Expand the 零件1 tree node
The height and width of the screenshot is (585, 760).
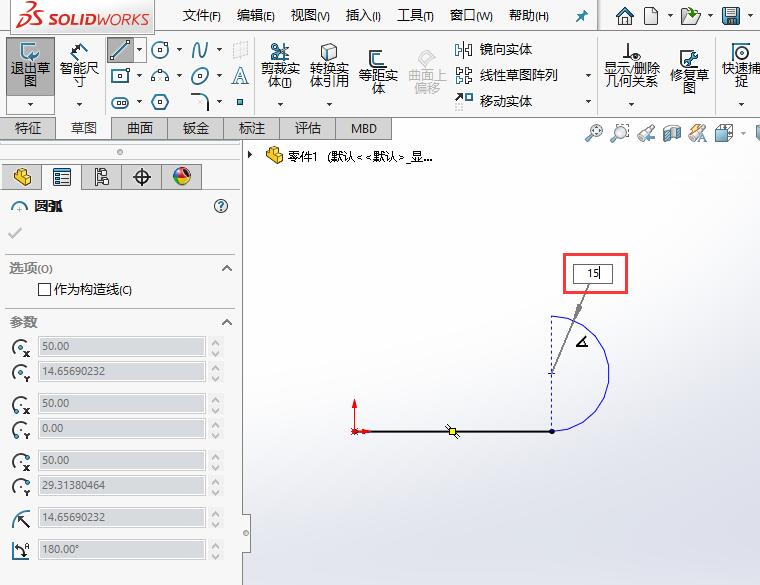[250, 155]
